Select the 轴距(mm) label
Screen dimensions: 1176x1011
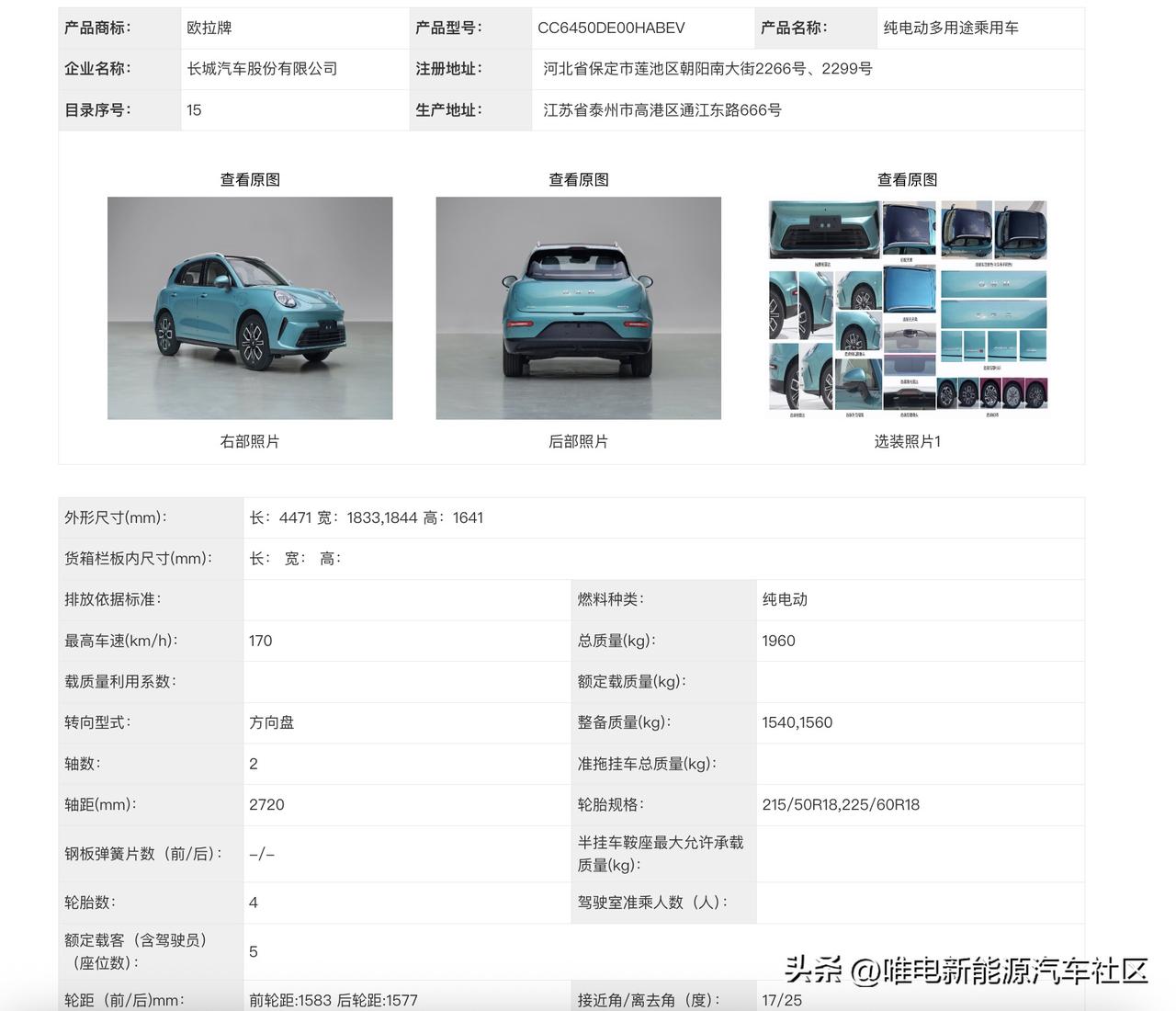(x=100, y=804)
